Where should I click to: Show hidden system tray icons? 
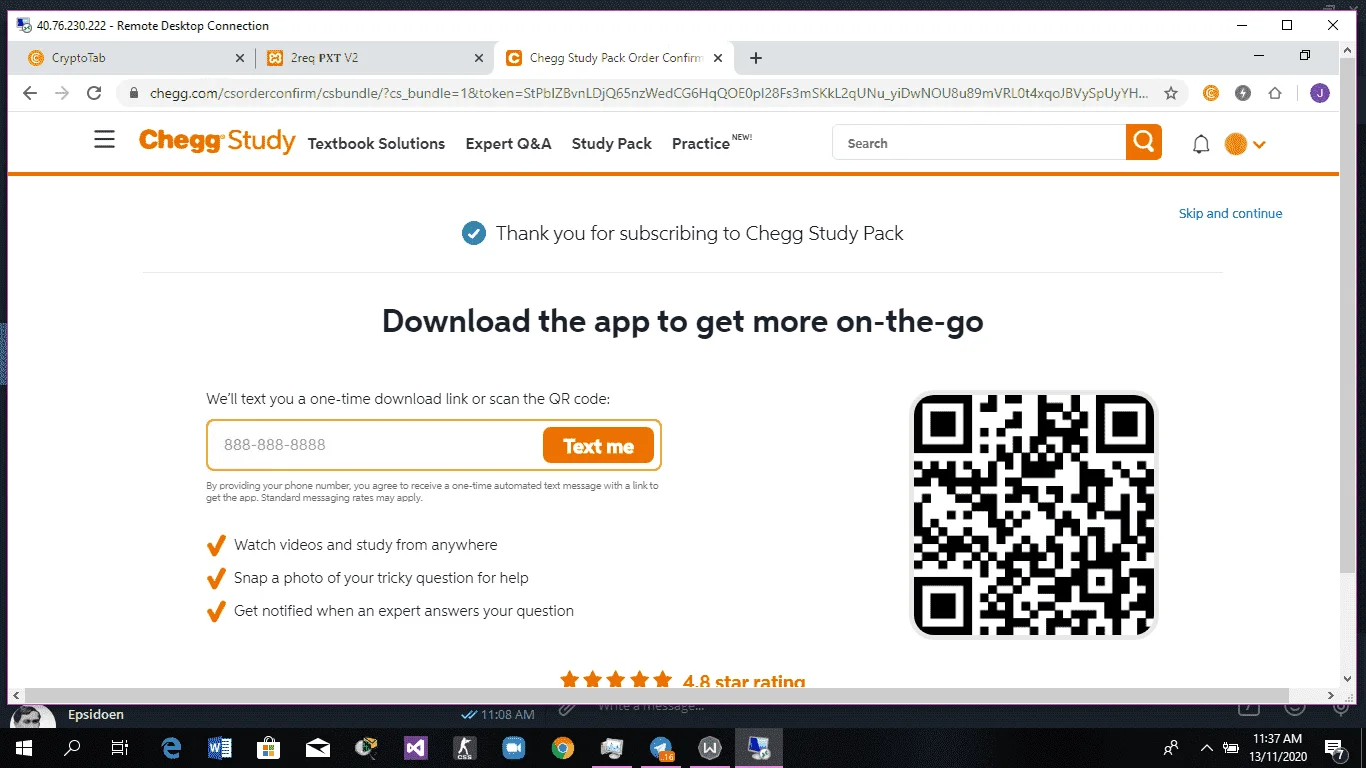[1206, 747]
